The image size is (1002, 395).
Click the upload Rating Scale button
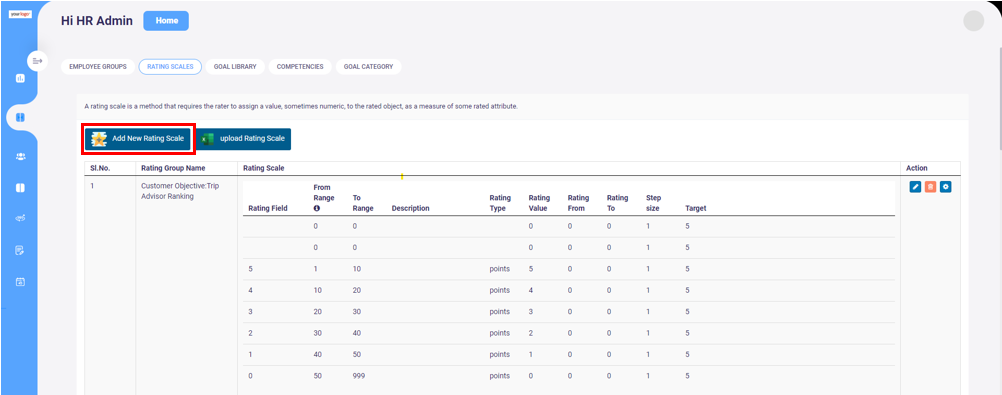[243, 139]
